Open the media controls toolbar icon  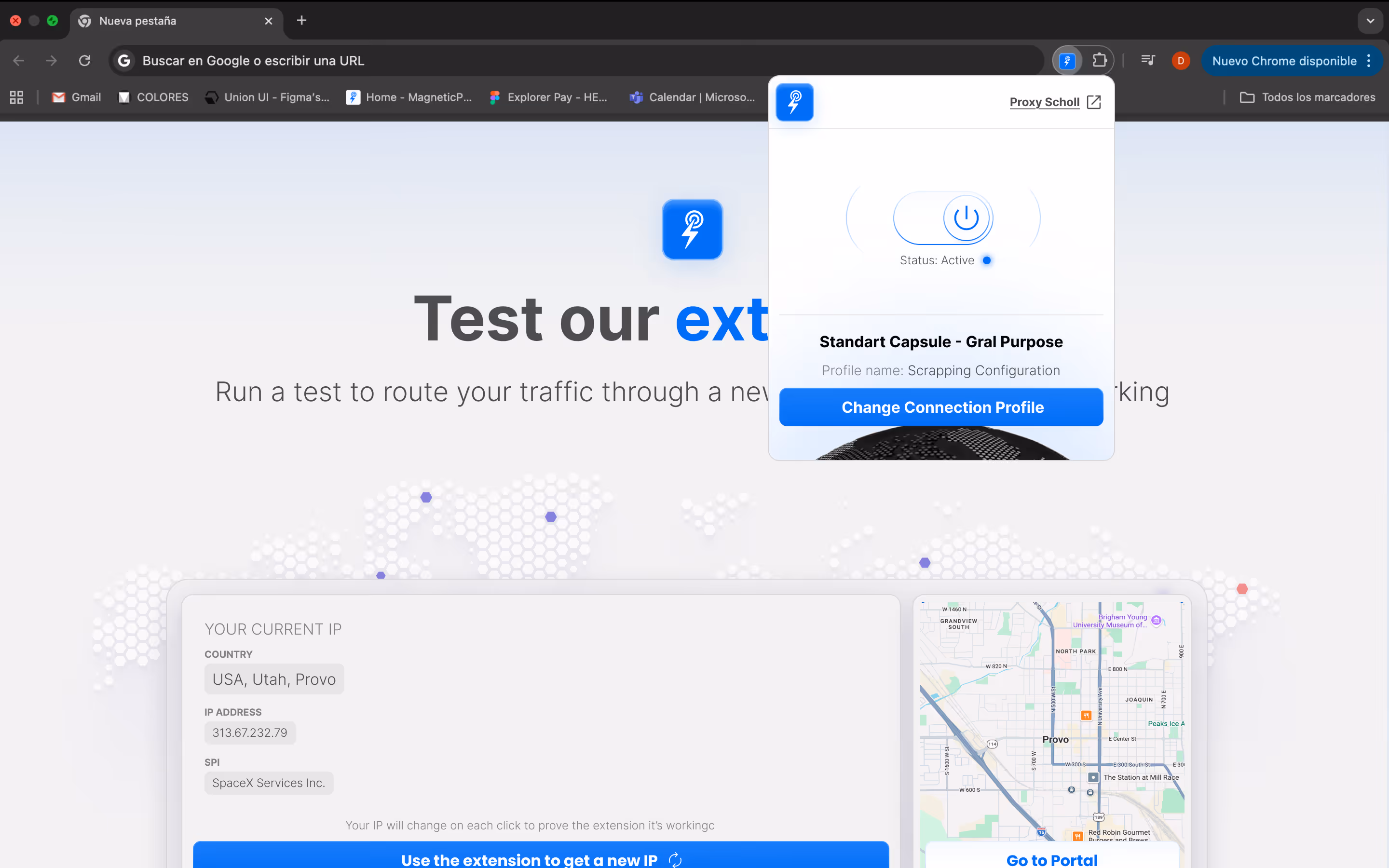(1148, 60)
